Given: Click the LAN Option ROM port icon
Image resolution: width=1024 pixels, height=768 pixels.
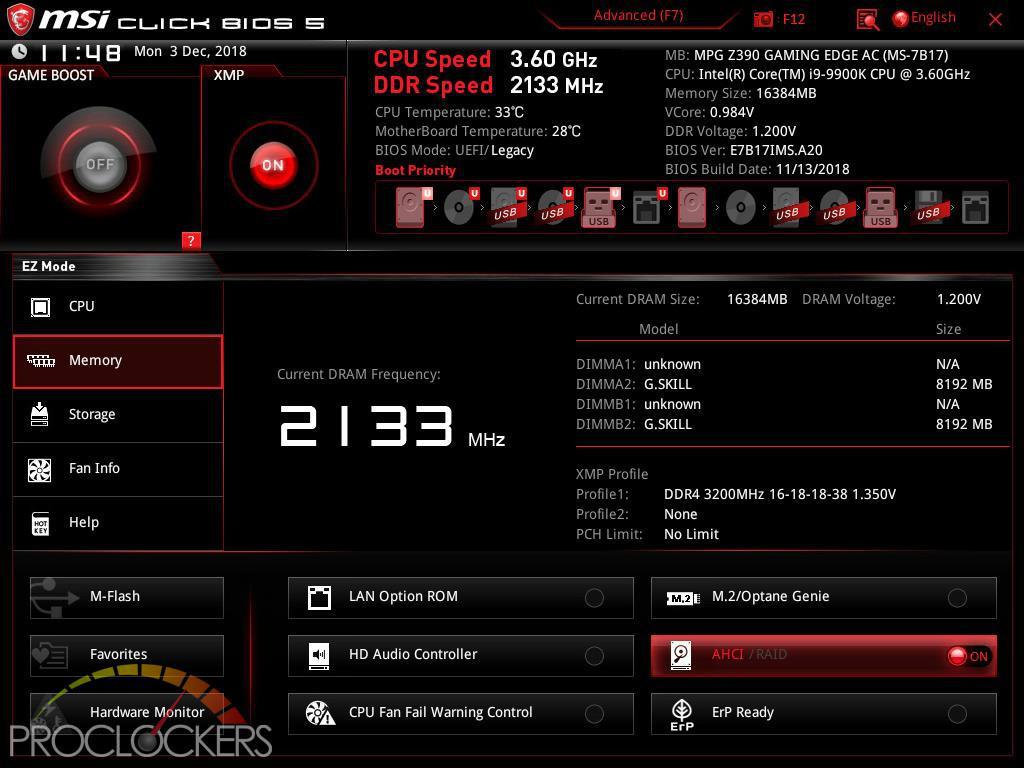Looking at the screenshot, I should (x=319, y=598).
